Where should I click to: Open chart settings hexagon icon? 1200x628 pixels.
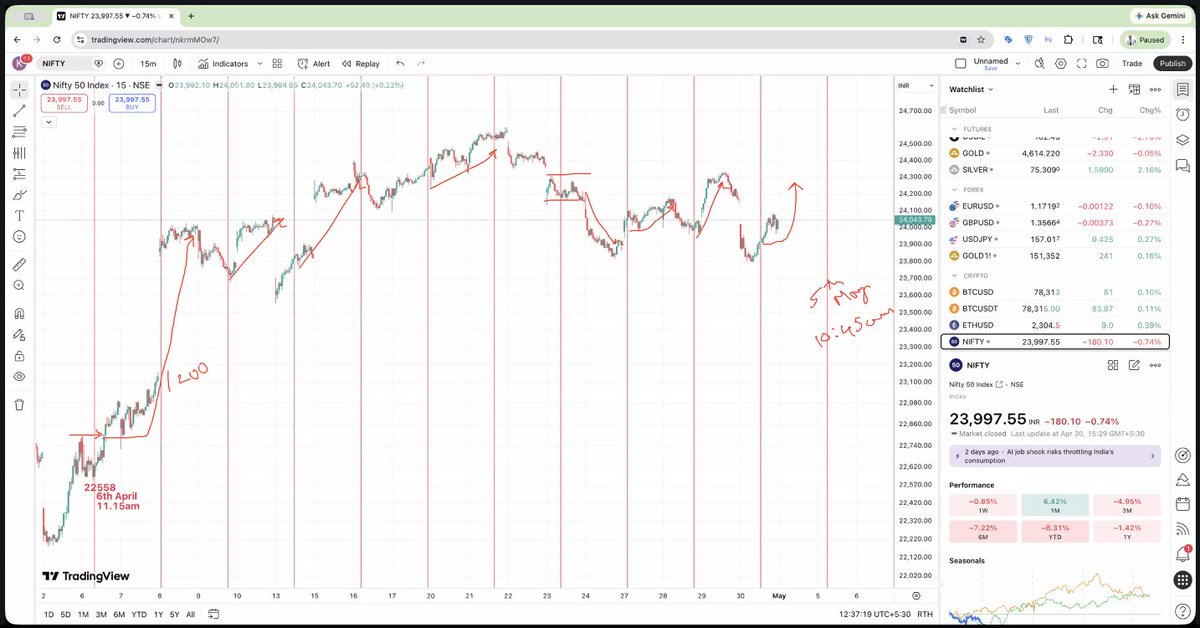pyautogui.click(x=1060, y=63)
